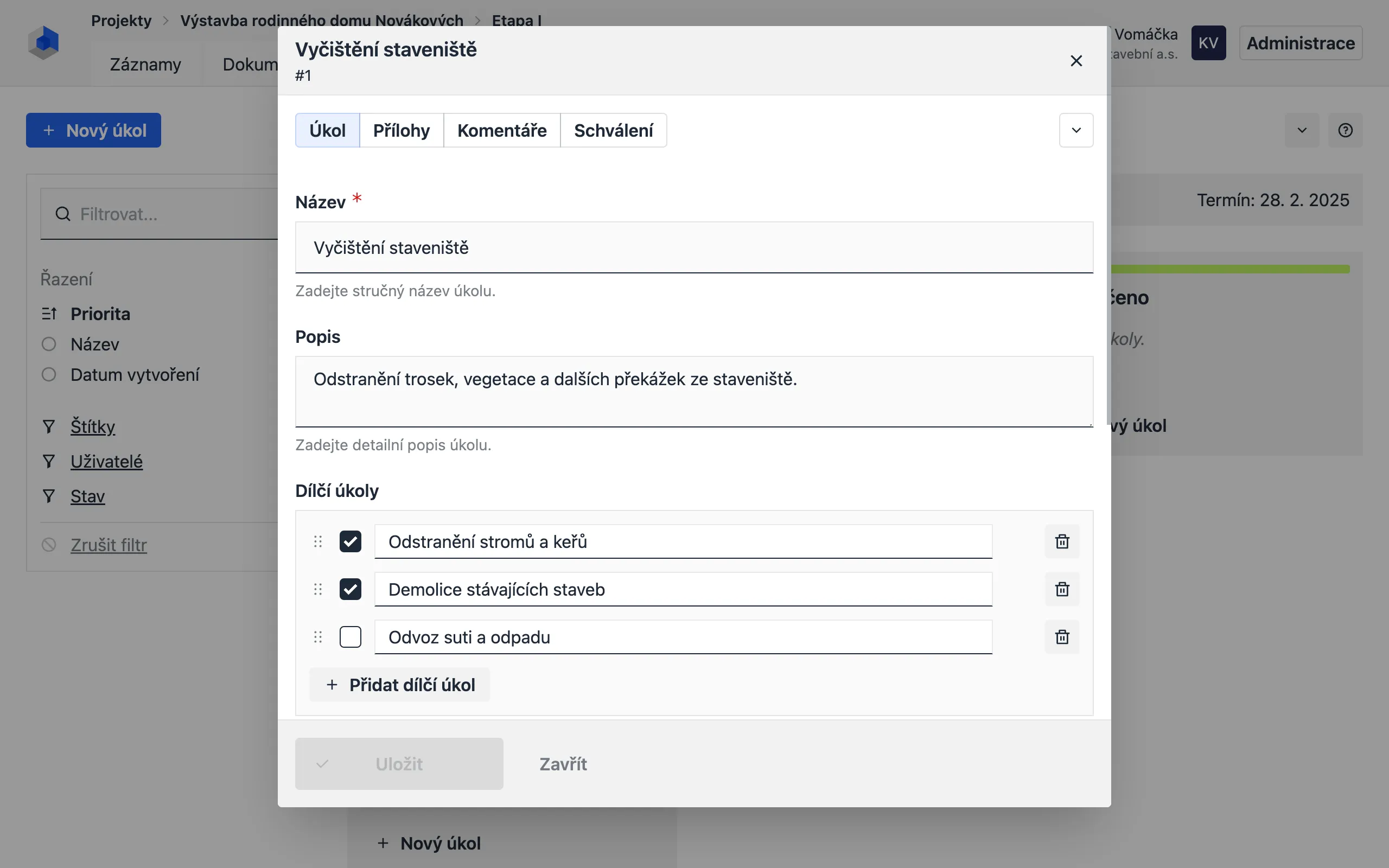1389x868 pixels.
Task: Delete the 'Odstranění stromů a keřů' subtask
Action: [1062, 541]
